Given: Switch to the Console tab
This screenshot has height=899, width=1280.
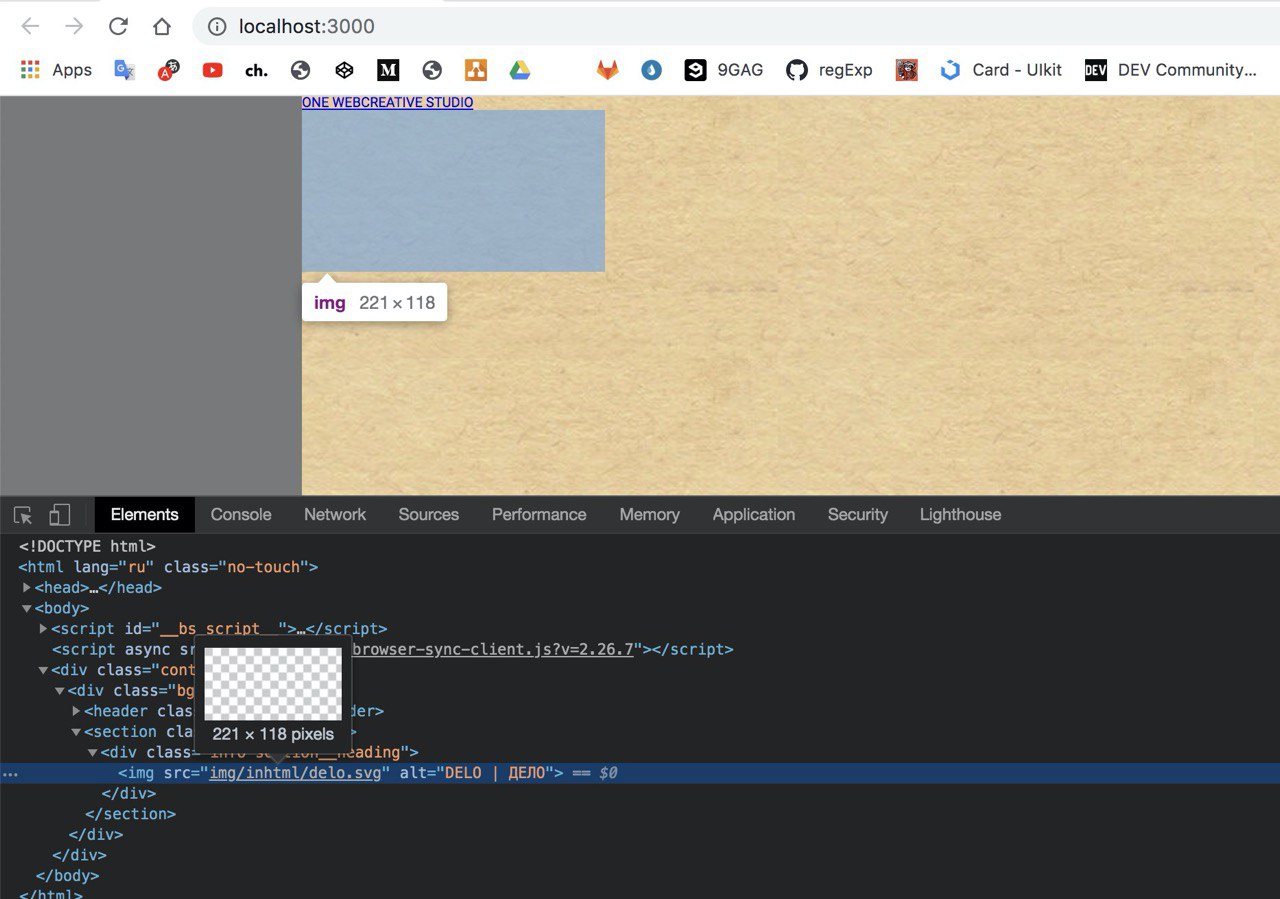Looking at the screenshot, I should pos(241,515).
